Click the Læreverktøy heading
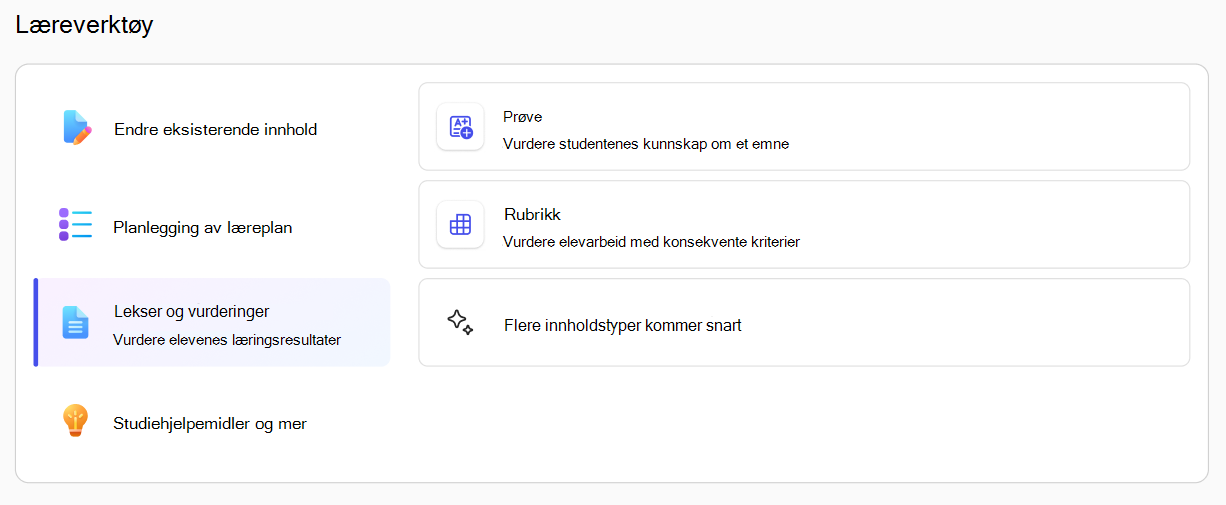This screenshot has height=505, width=1226. coord(85,25)
